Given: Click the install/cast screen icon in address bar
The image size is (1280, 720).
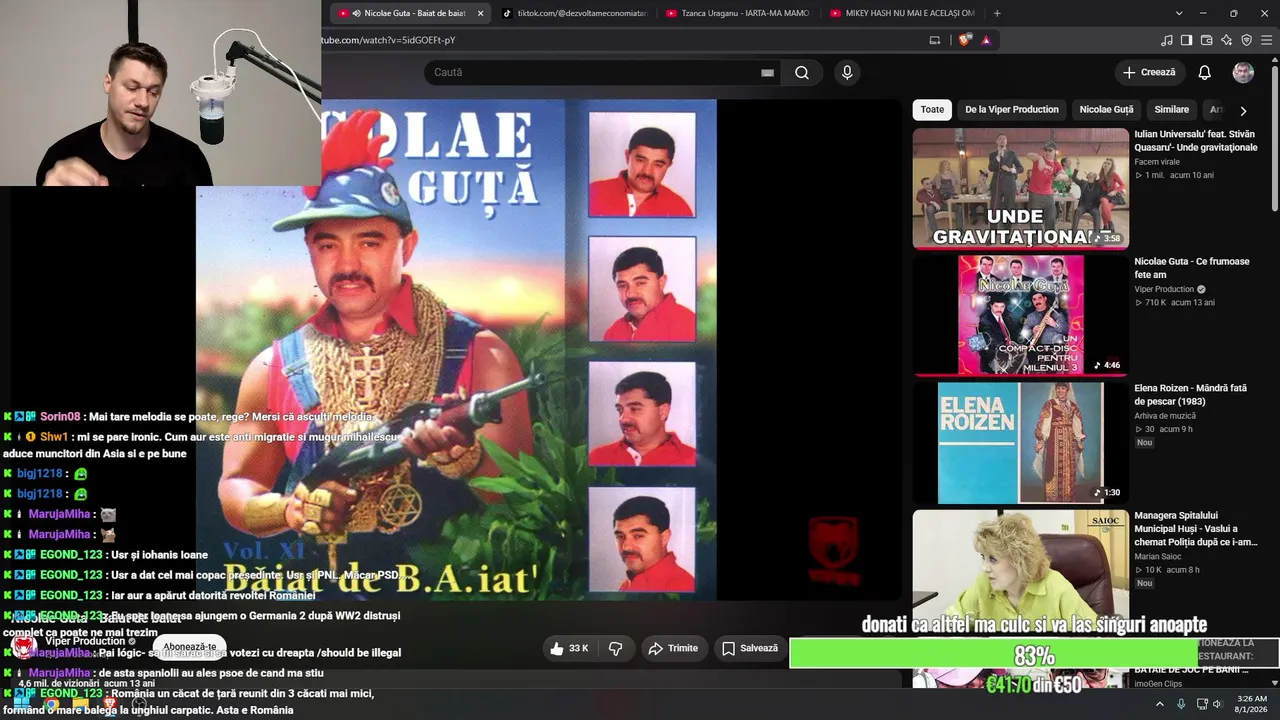Looking at the screenshot, I should click(x=935, y=40).
